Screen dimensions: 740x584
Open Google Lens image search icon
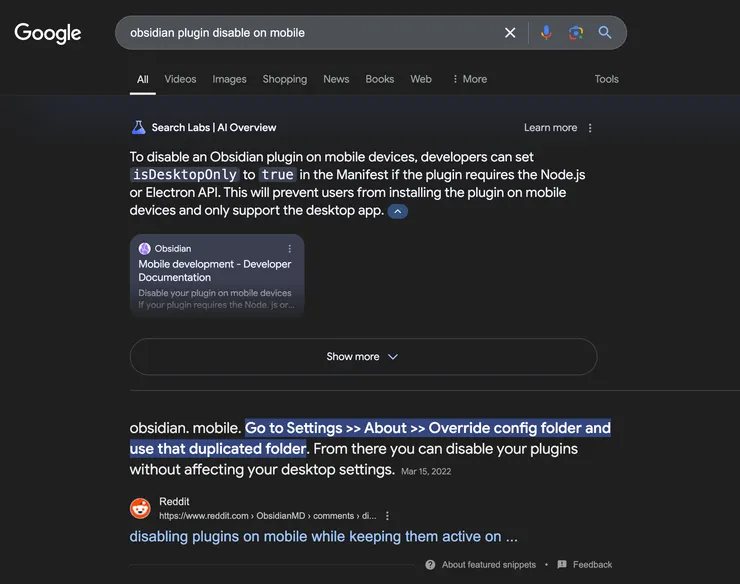point(575,33)
